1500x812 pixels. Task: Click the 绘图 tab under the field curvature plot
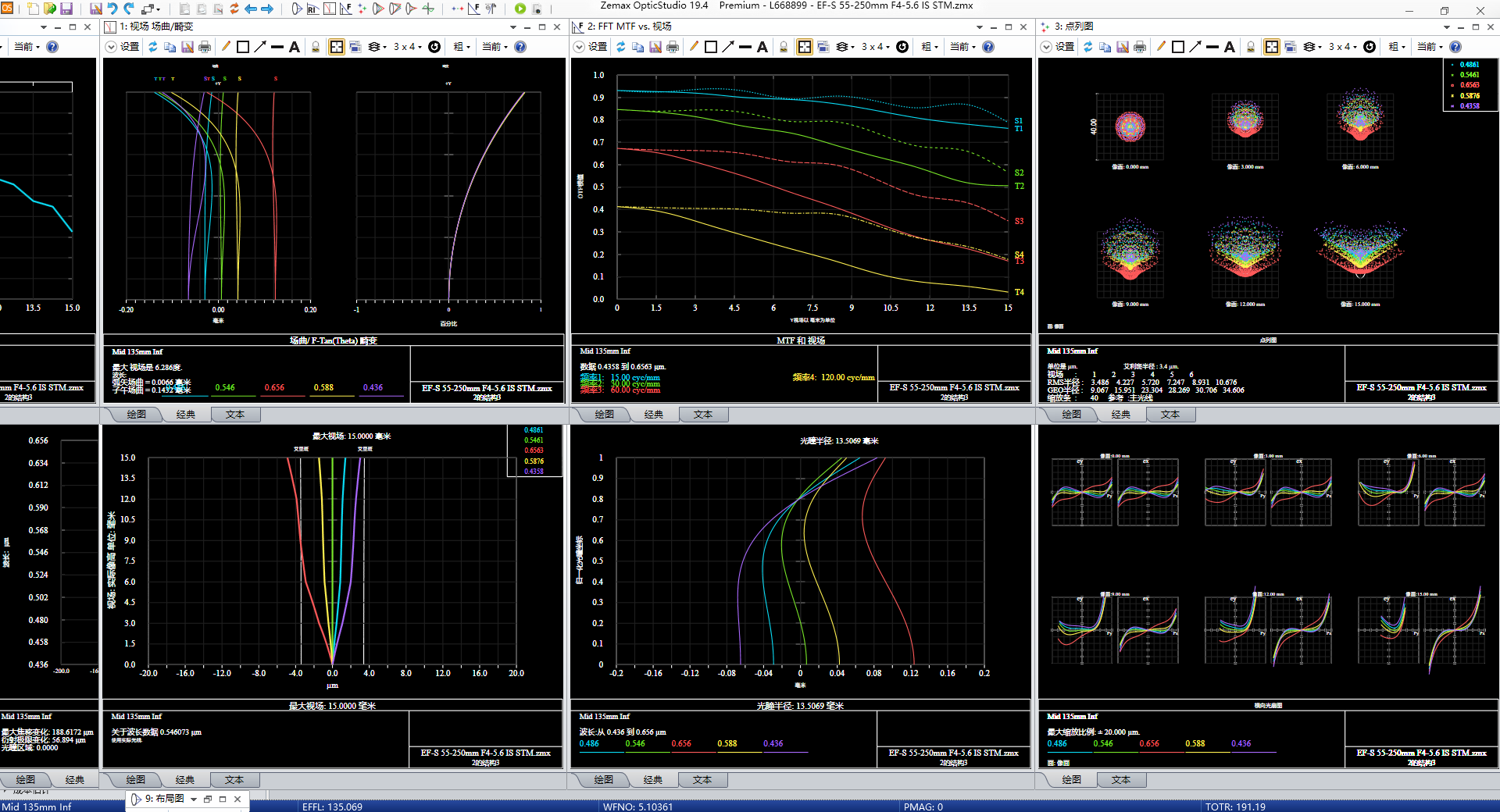137,415
